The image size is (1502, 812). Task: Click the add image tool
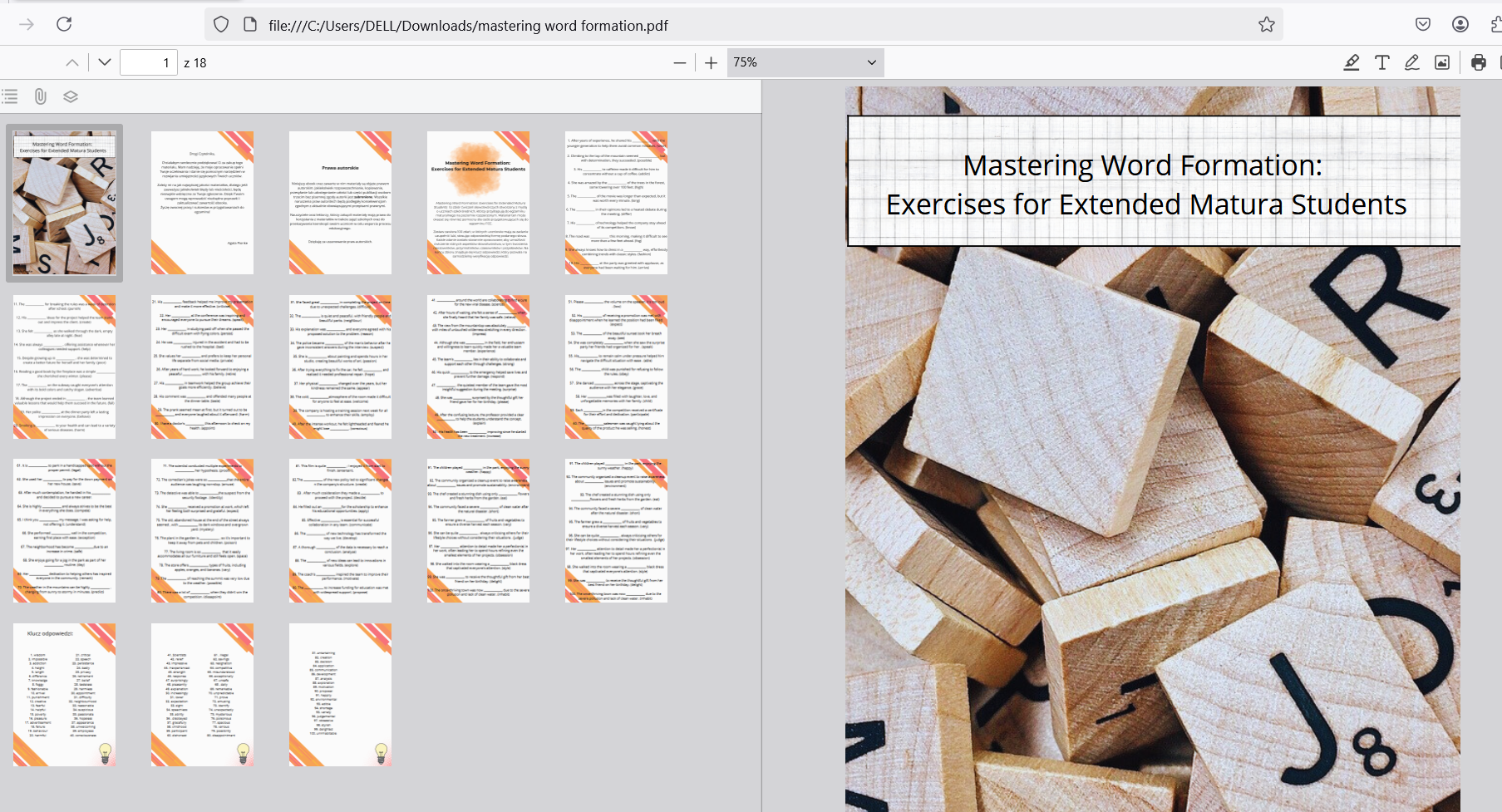tap(1442, 62)
